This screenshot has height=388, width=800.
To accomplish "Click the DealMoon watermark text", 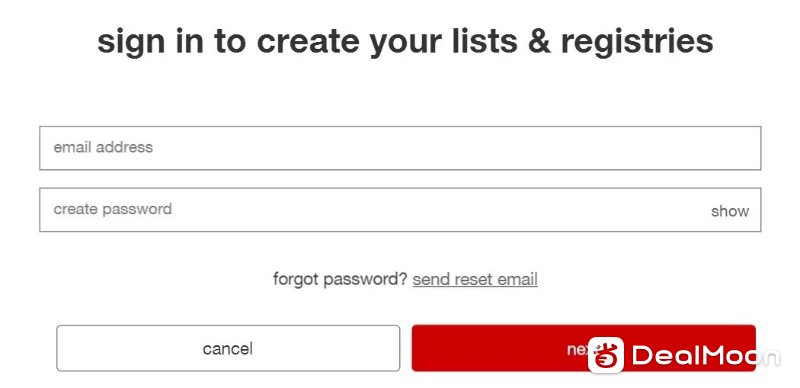I will [705, 355].
